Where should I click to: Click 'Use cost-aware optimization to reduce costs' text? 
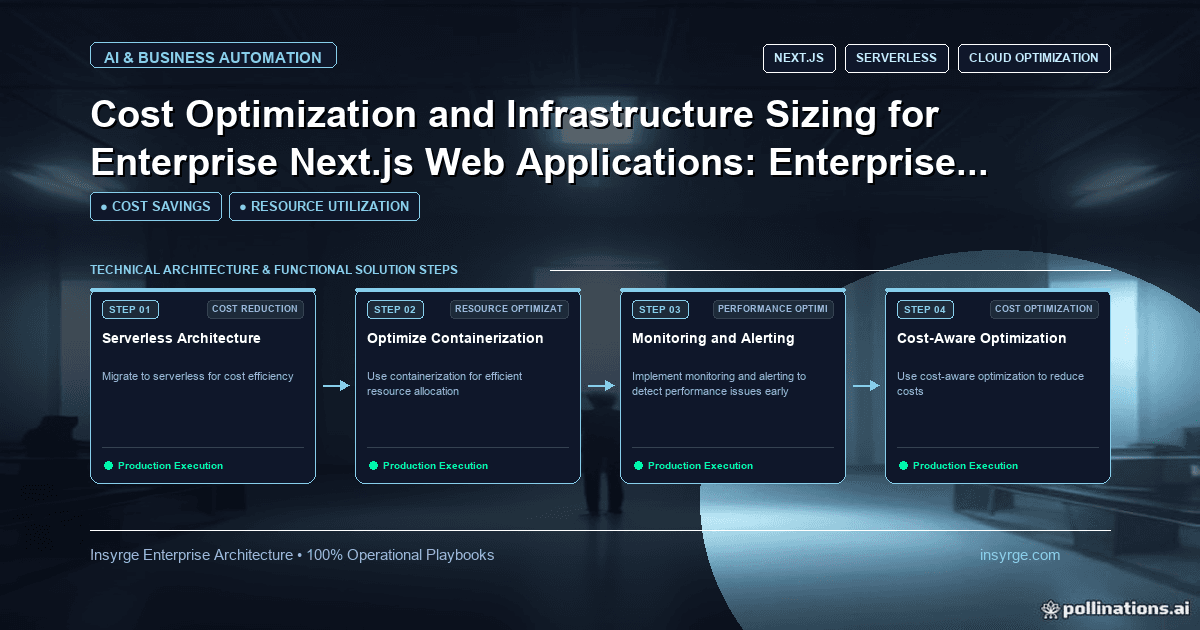[990, 384]
